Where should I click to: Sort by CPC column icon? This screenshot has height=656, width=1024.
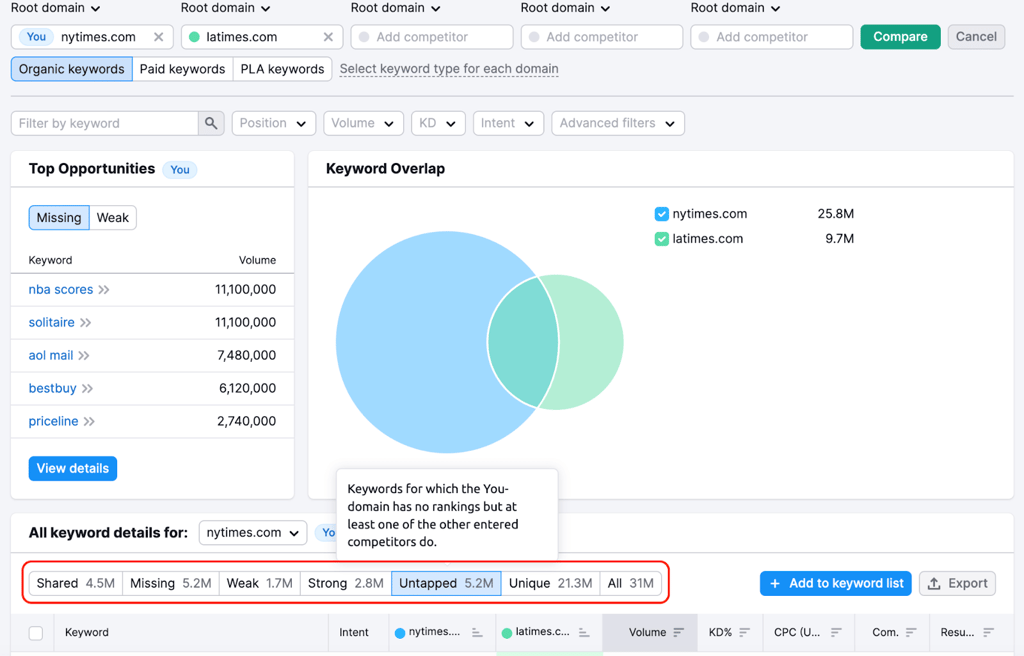click(x=836, y=632)
